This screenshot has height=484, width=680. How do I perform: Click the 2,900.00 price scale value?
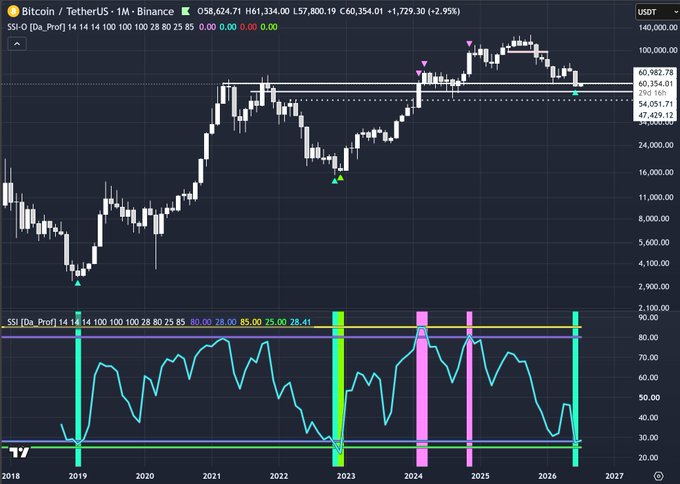coord(656,286)
